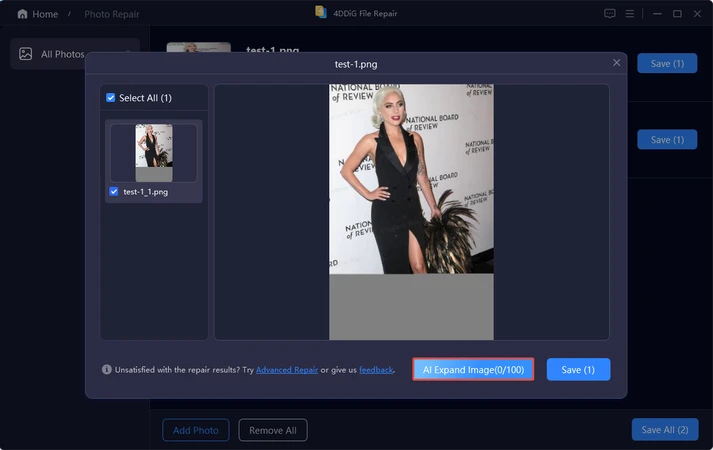The width and height of the screenshot is (713, 450).
Task: Click Save All (2) button
Action: point(665,429)
